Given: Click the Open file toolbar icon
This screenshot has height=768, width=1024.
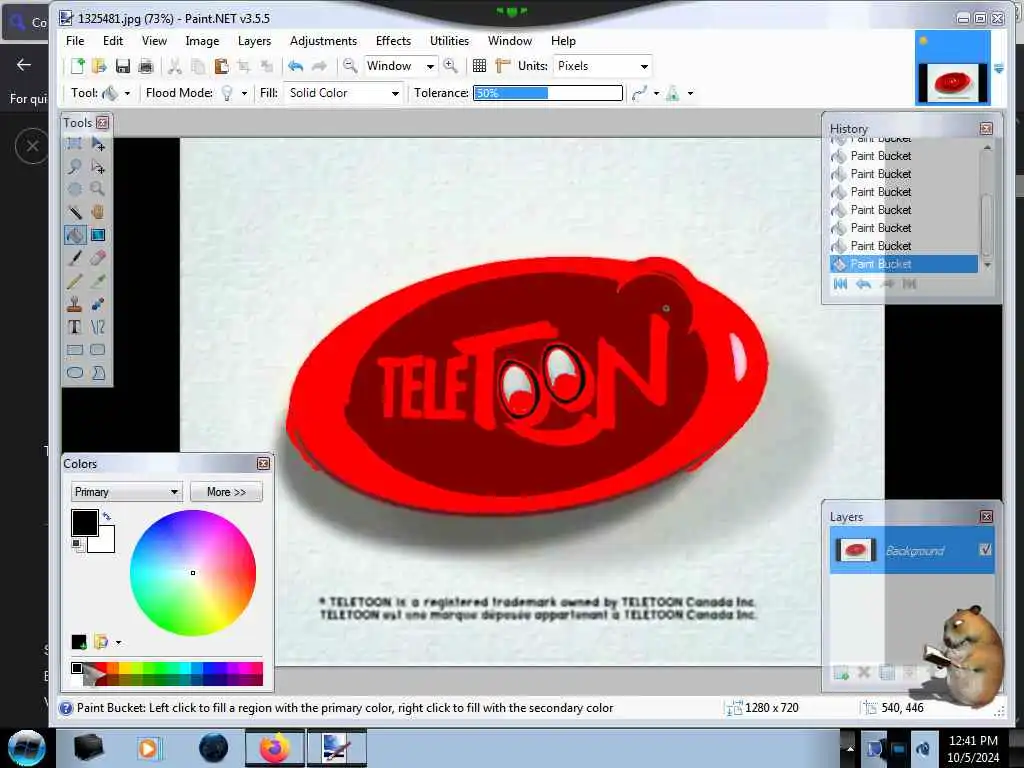Looking at the screenshot, I should (99, 66).
